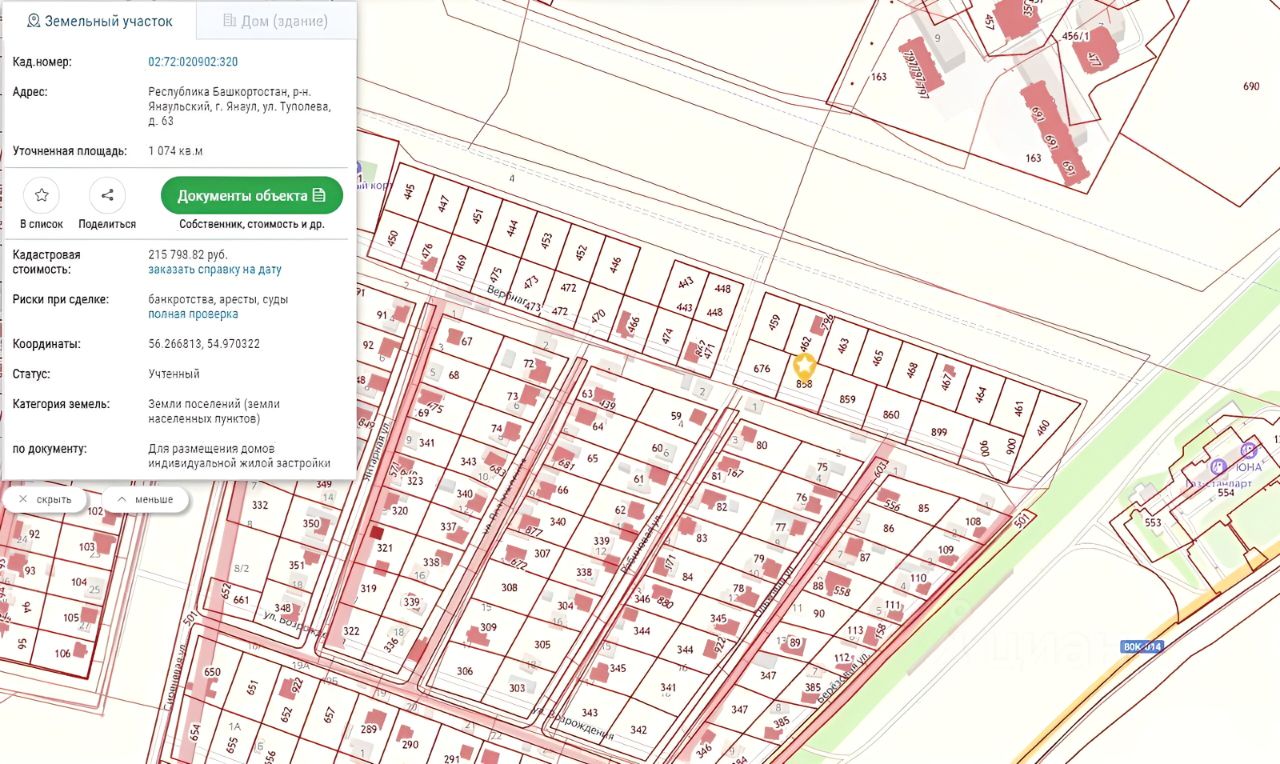Switch to the Земельный участок tab

tap(100, 21)
